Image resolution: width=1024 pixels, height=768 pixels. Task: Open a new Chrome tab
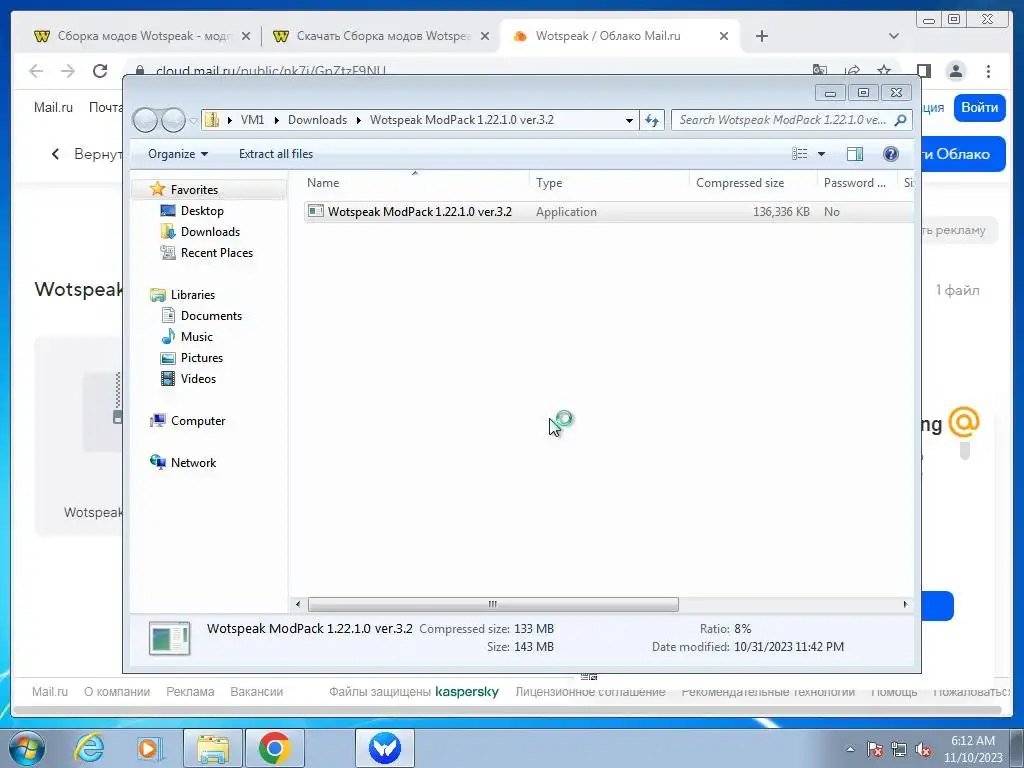pos(761,36)
